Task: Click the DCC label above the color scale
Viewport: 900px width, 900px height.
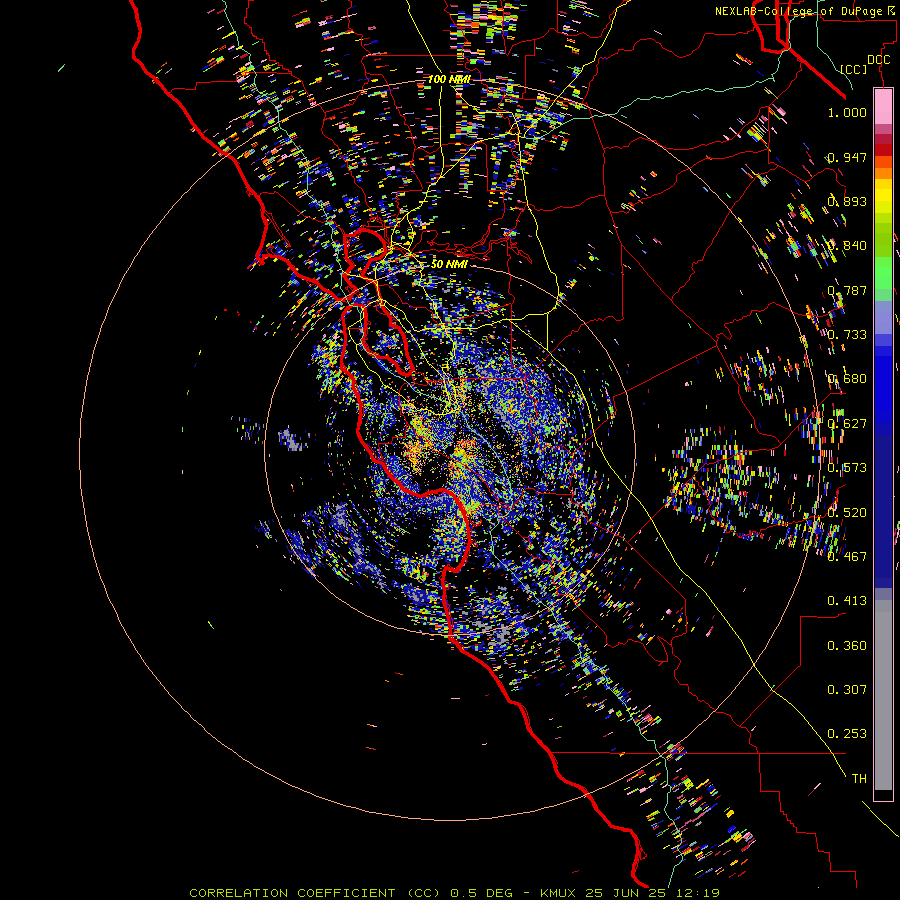Action: pyautogui.click(x=878, y=60)
